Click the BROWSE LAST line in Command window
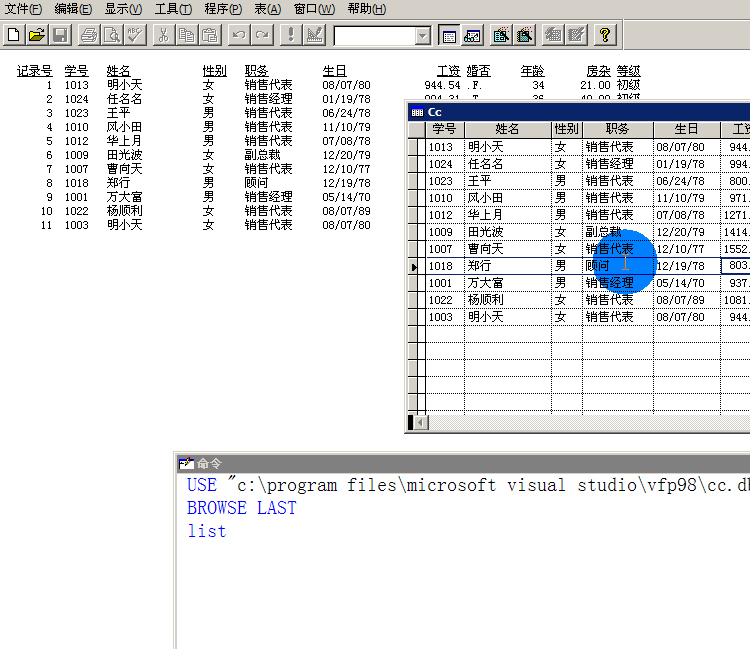This screenshot has width=750, height=649. tap(242, 508)
